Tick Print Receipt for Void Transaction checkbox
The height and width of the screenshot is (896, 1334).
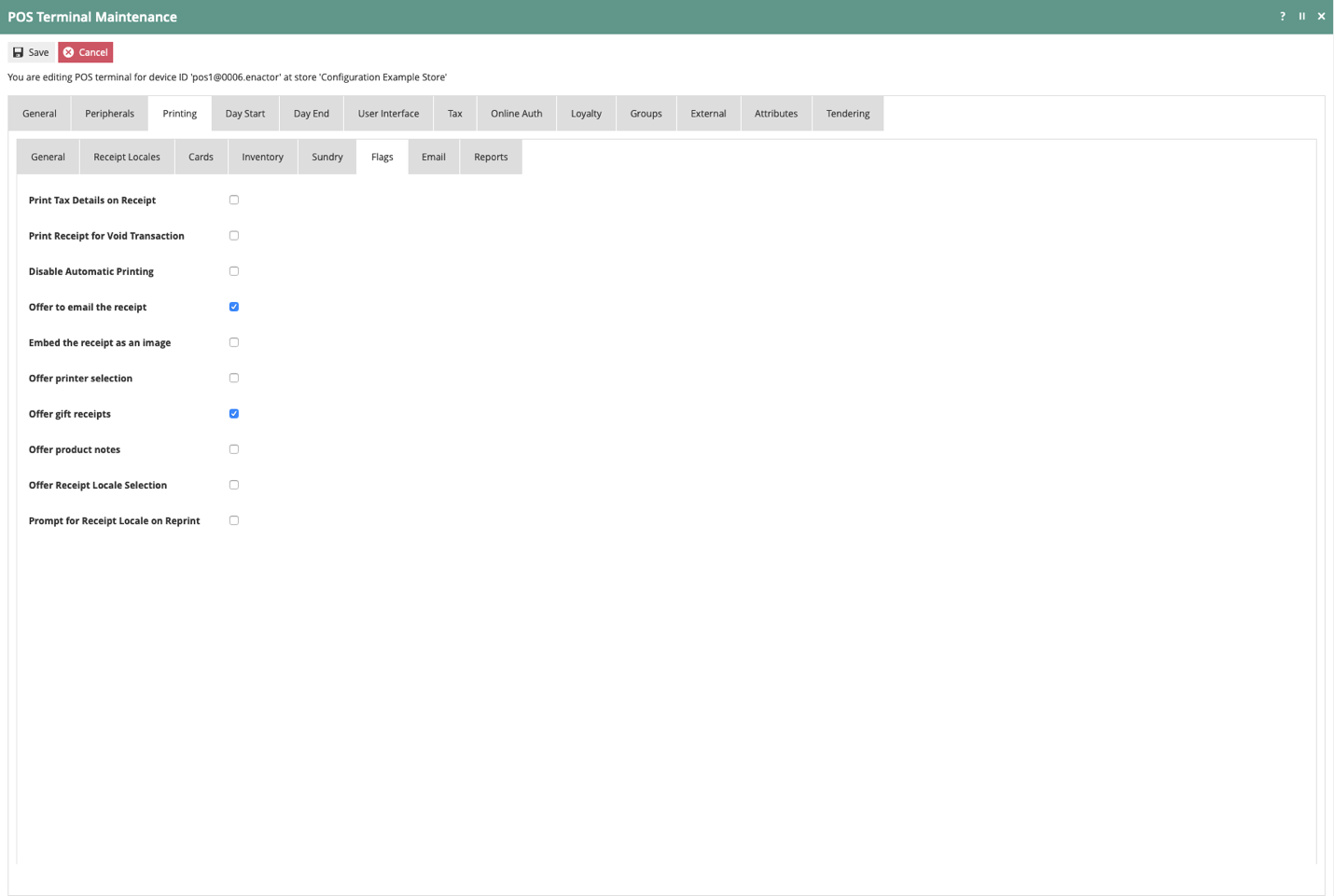pyautogui.click(x=234, y=235)
